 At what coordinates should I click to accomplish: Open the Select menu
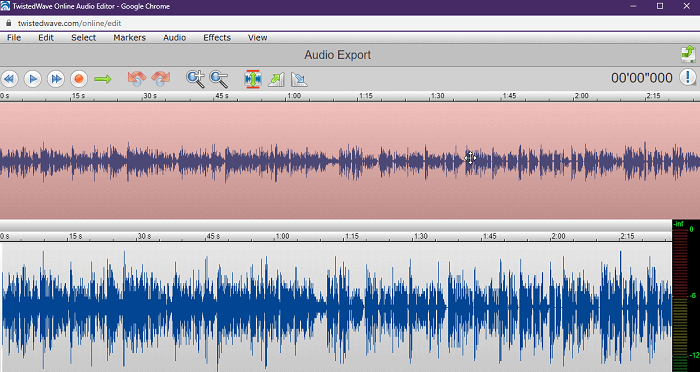tap(83, 38)
